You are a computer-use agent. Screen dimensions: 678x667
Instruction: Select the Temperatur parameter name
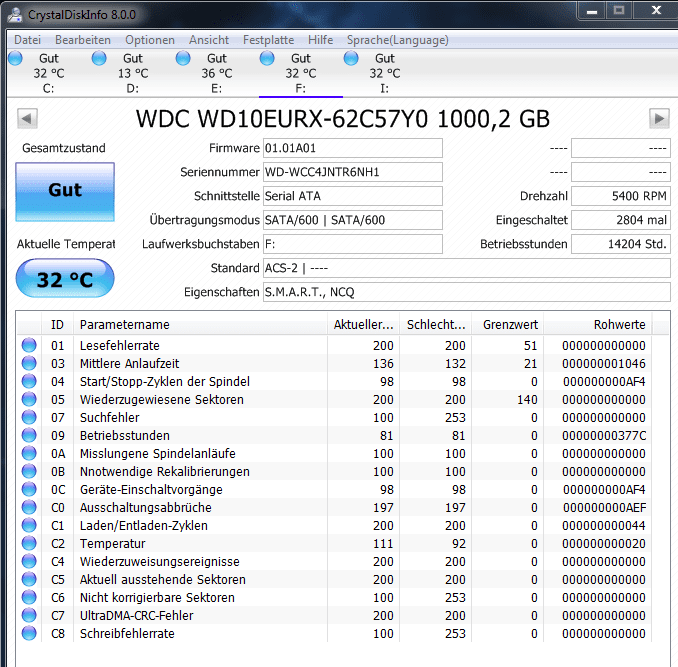pos(112,543)
